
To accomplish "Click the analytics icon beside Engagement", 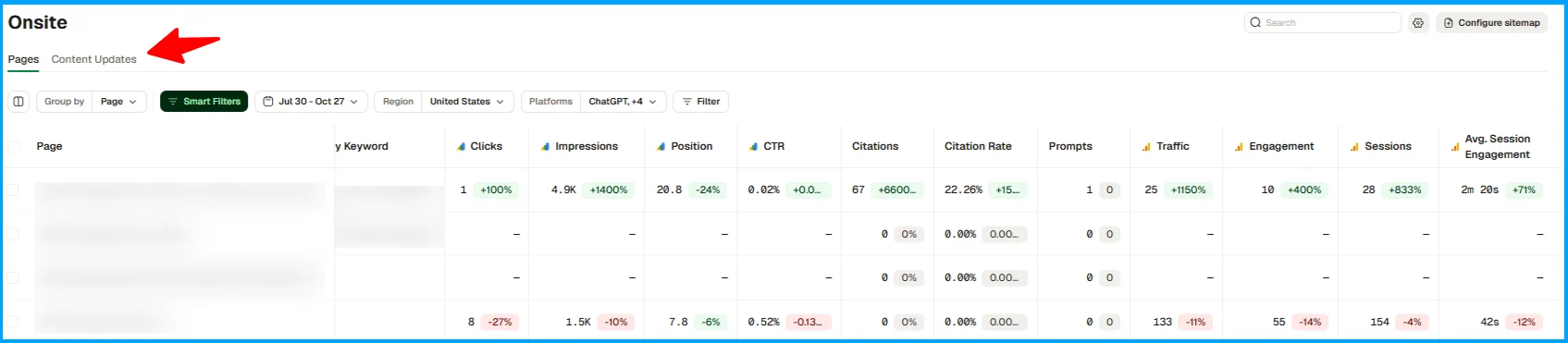I will click(1239, 146).
